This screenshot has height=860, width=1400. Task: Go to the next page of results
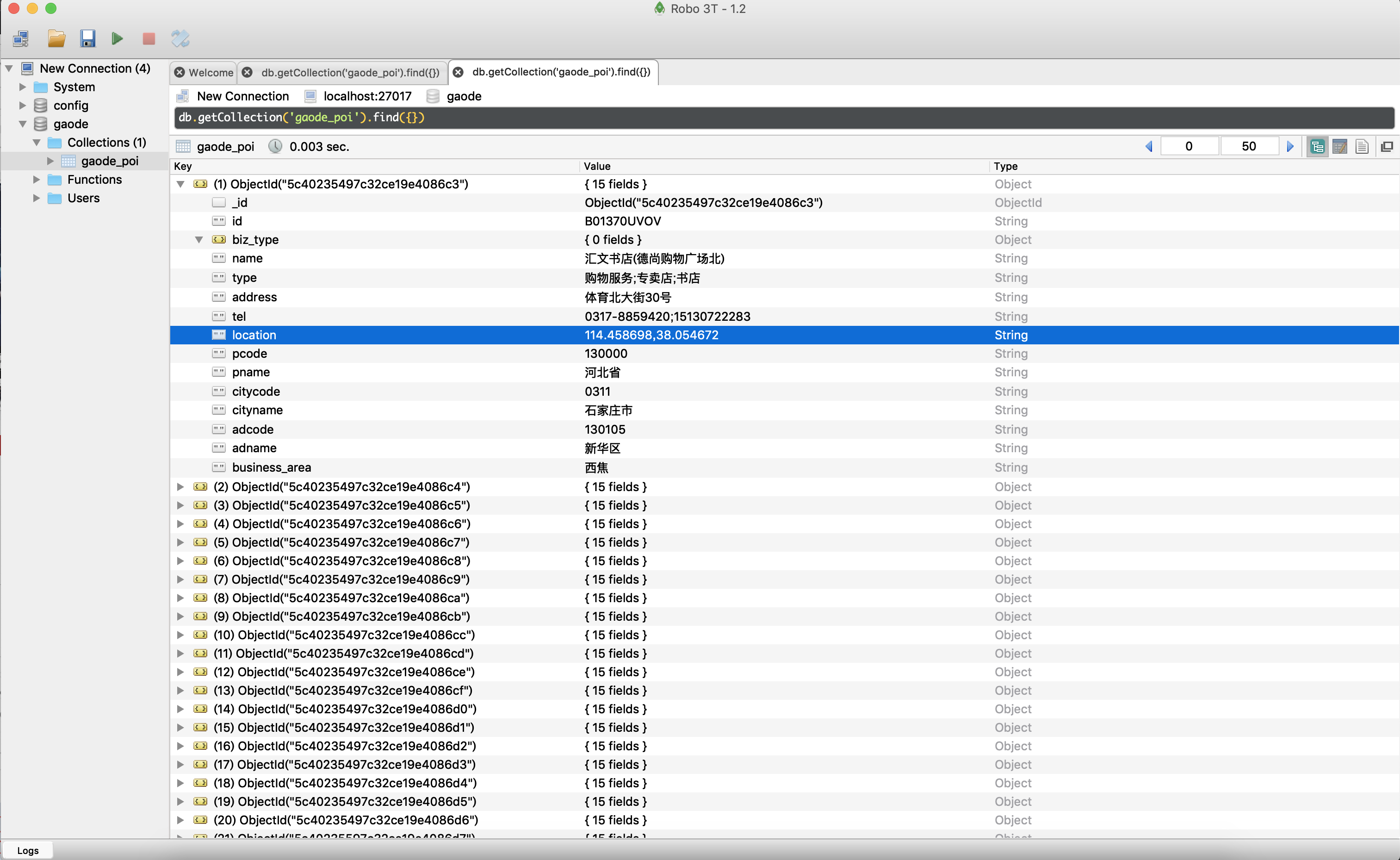pos(1290,147)
